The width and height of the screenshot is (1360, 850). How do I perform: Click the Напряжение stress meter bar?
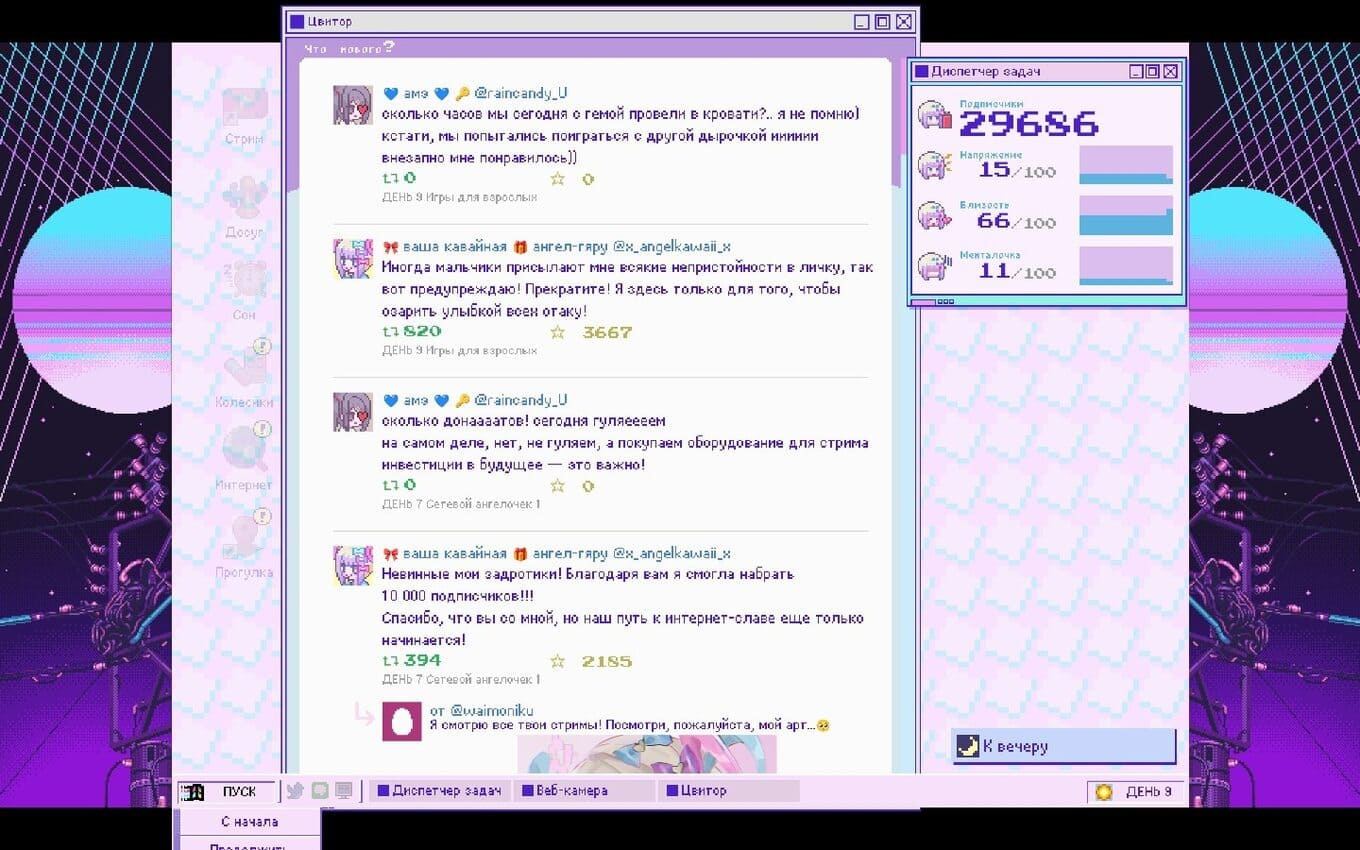pyautogui.click(x=1126, y=165)
